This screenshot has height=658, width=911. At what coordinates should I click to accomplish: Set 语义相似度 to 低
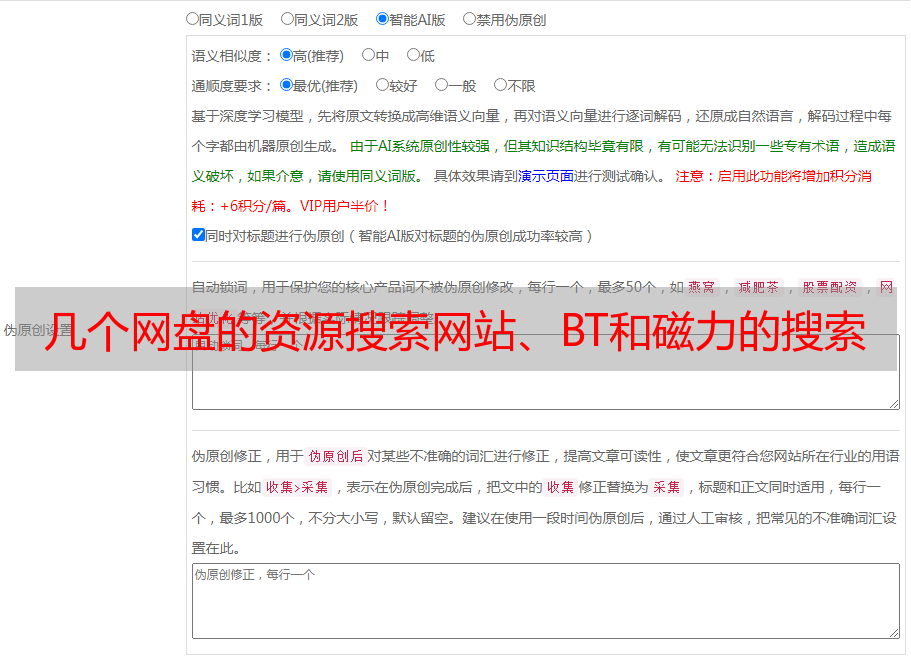pos(413,55)
